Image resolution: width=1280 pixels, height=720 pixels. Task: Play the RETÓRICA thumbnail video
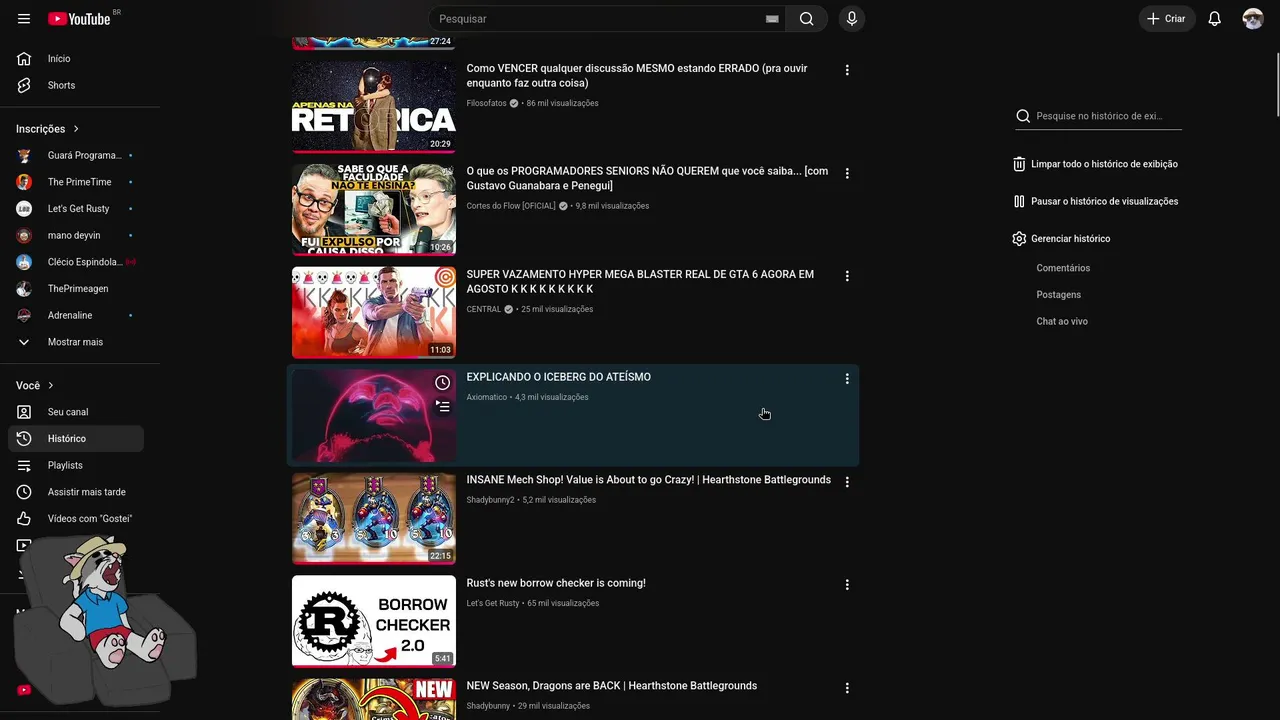[374, 107]
